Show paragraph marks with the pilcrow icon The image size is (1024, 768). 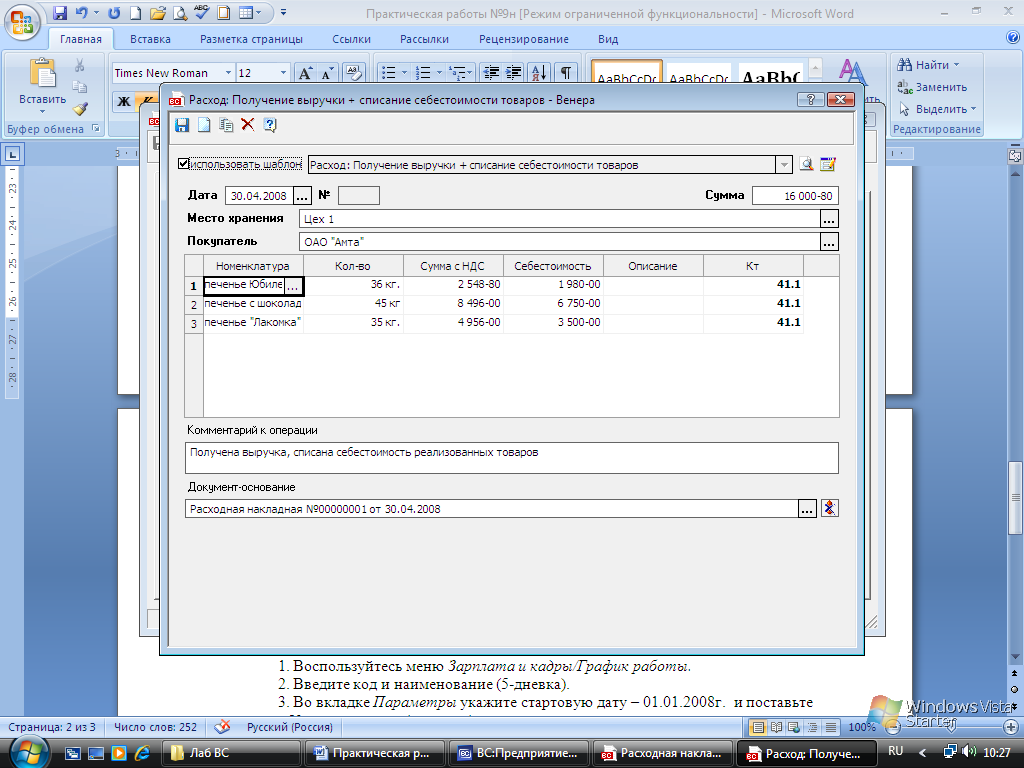[566, 72]
